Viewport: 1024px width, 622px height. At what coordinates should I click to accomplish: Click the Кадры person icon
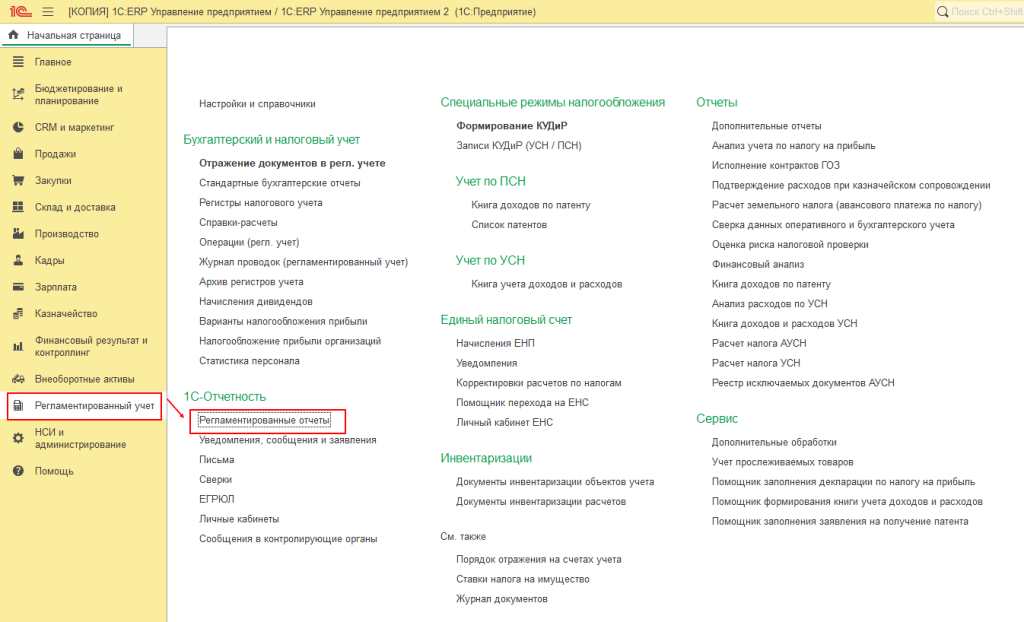tap(17, 260)
